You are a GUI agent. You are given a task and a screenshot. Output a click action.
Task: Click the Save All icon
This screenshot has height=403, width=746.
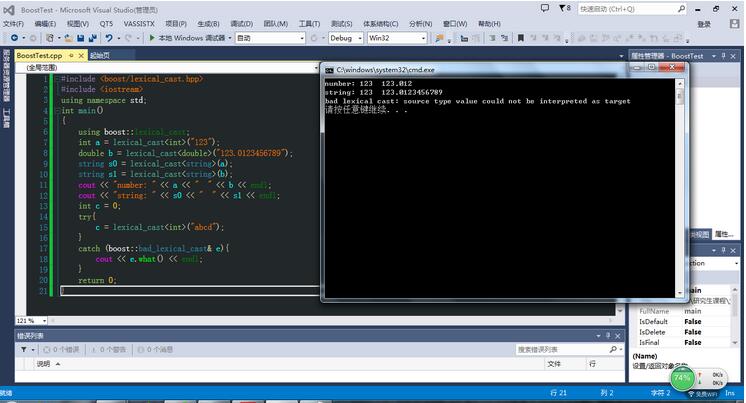coord(92,38)
